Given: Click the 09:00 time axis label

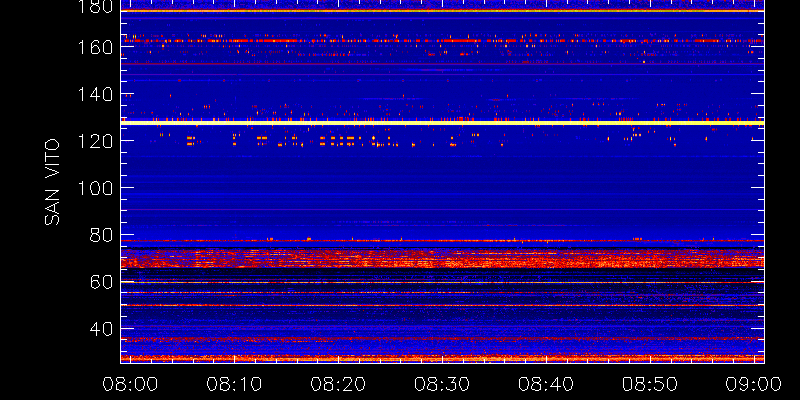Looking at the screenshot, I should click(754, 384).
